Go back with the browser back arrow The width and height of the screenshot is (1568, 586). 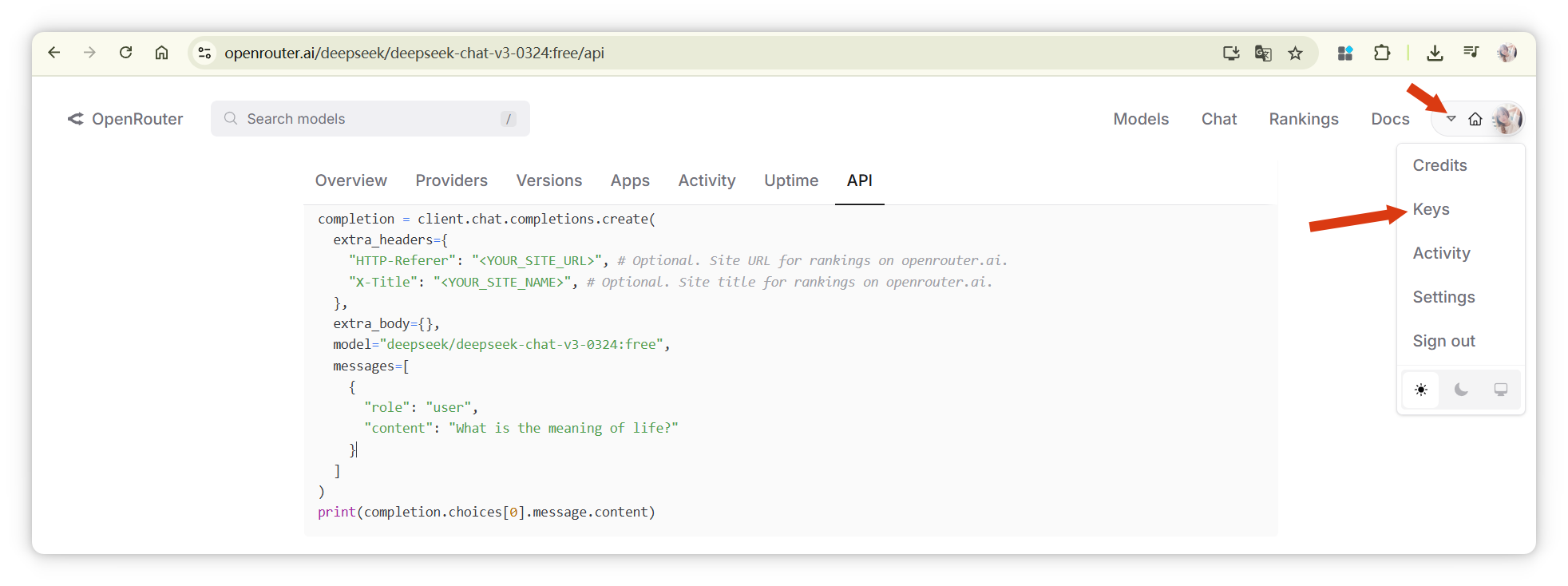coord(53,53)
